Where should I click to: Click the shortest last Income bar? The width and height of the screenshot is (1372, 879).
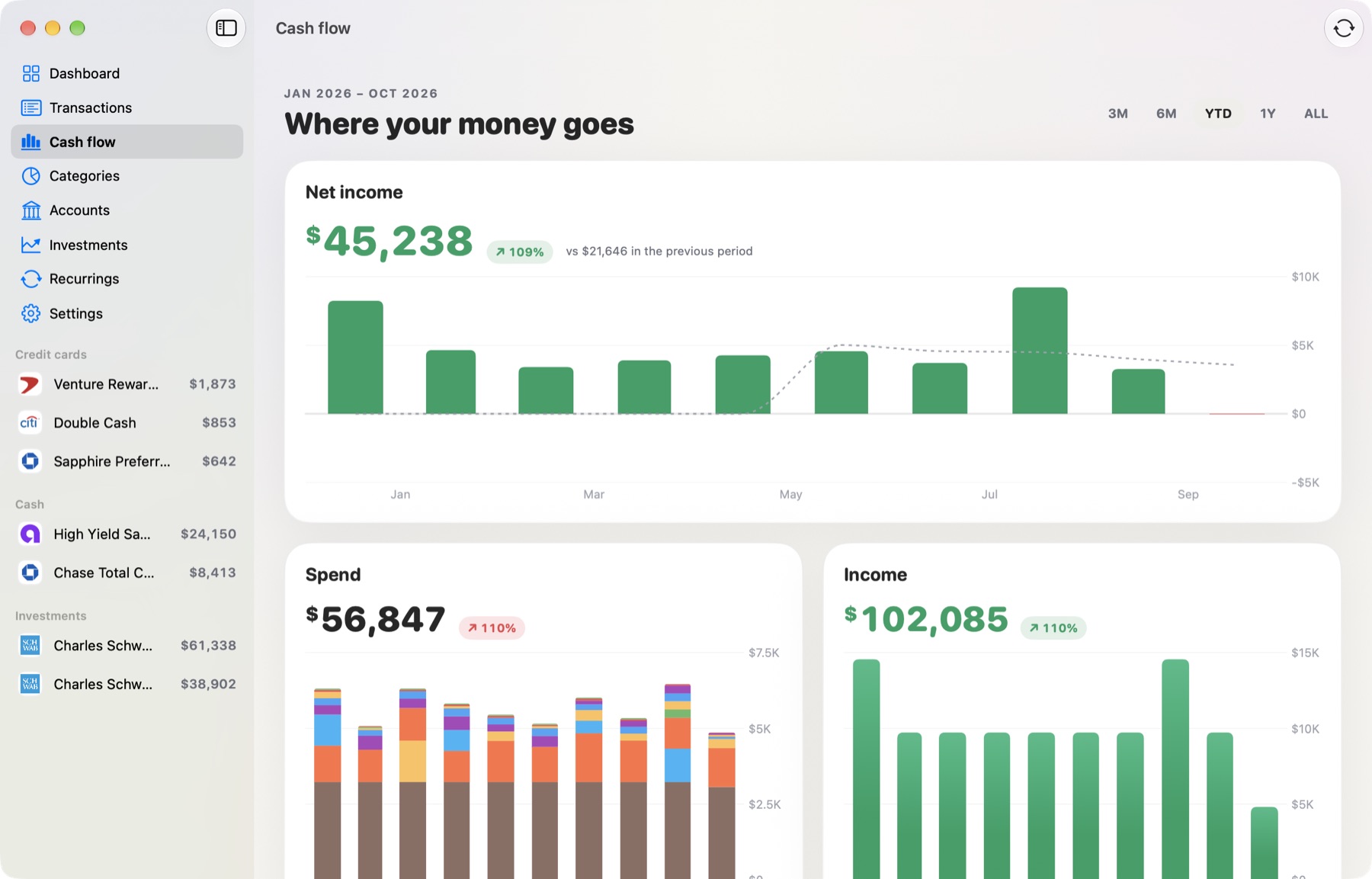[x=1265, y=842]
